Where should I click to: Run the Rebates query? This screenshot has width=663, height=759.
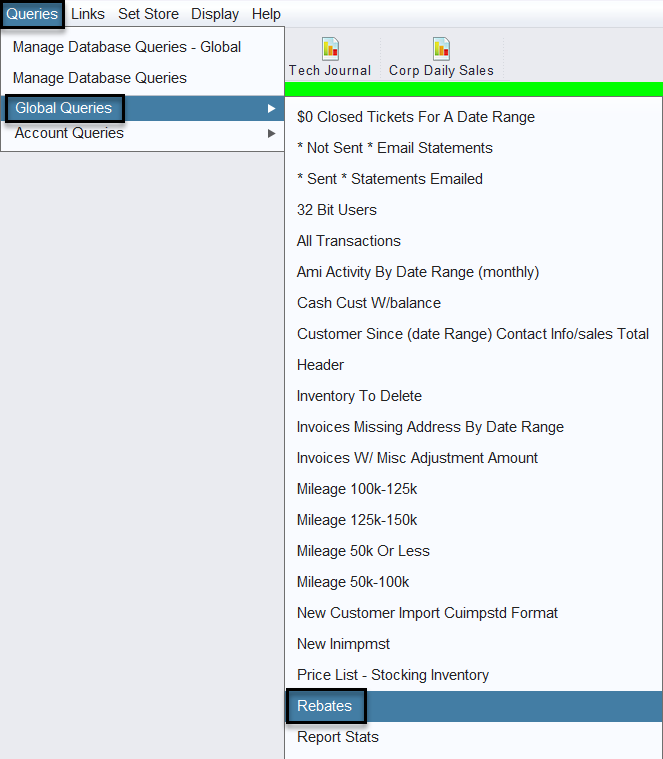[x=325, y=706]
